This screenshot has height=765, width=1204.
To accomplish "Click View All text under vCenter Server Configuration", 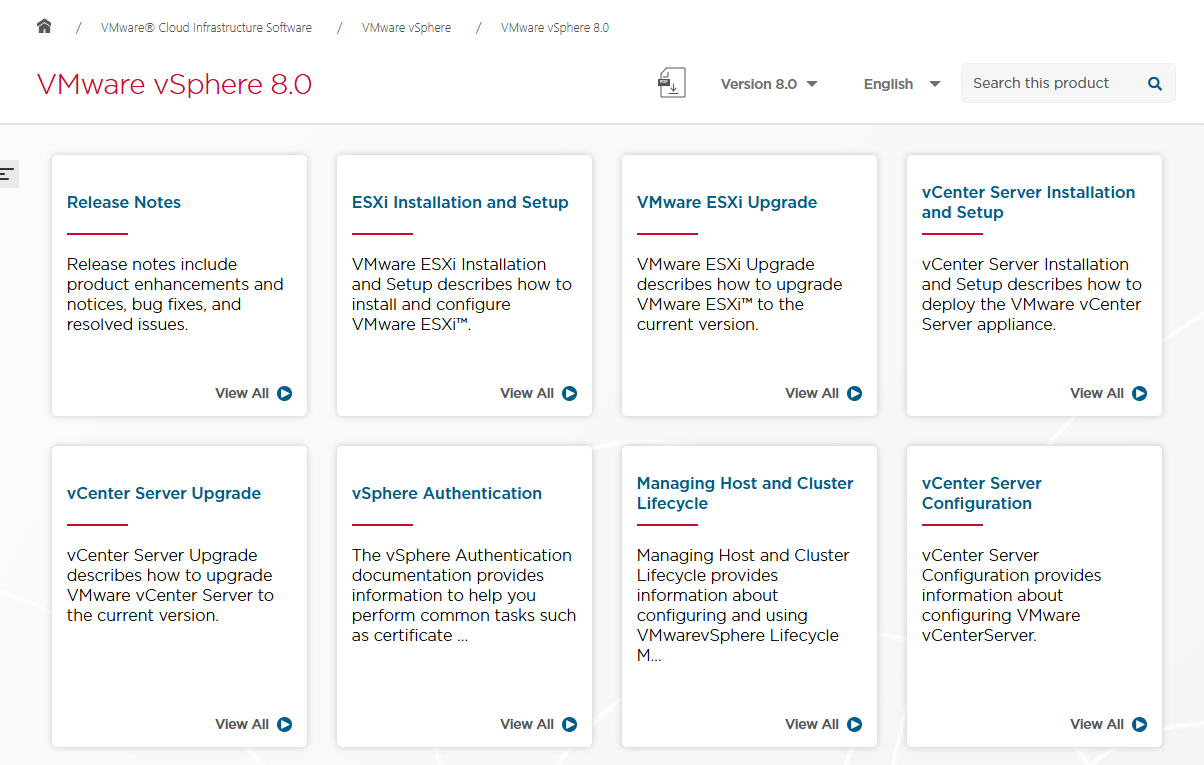I will pos(1097,724).
